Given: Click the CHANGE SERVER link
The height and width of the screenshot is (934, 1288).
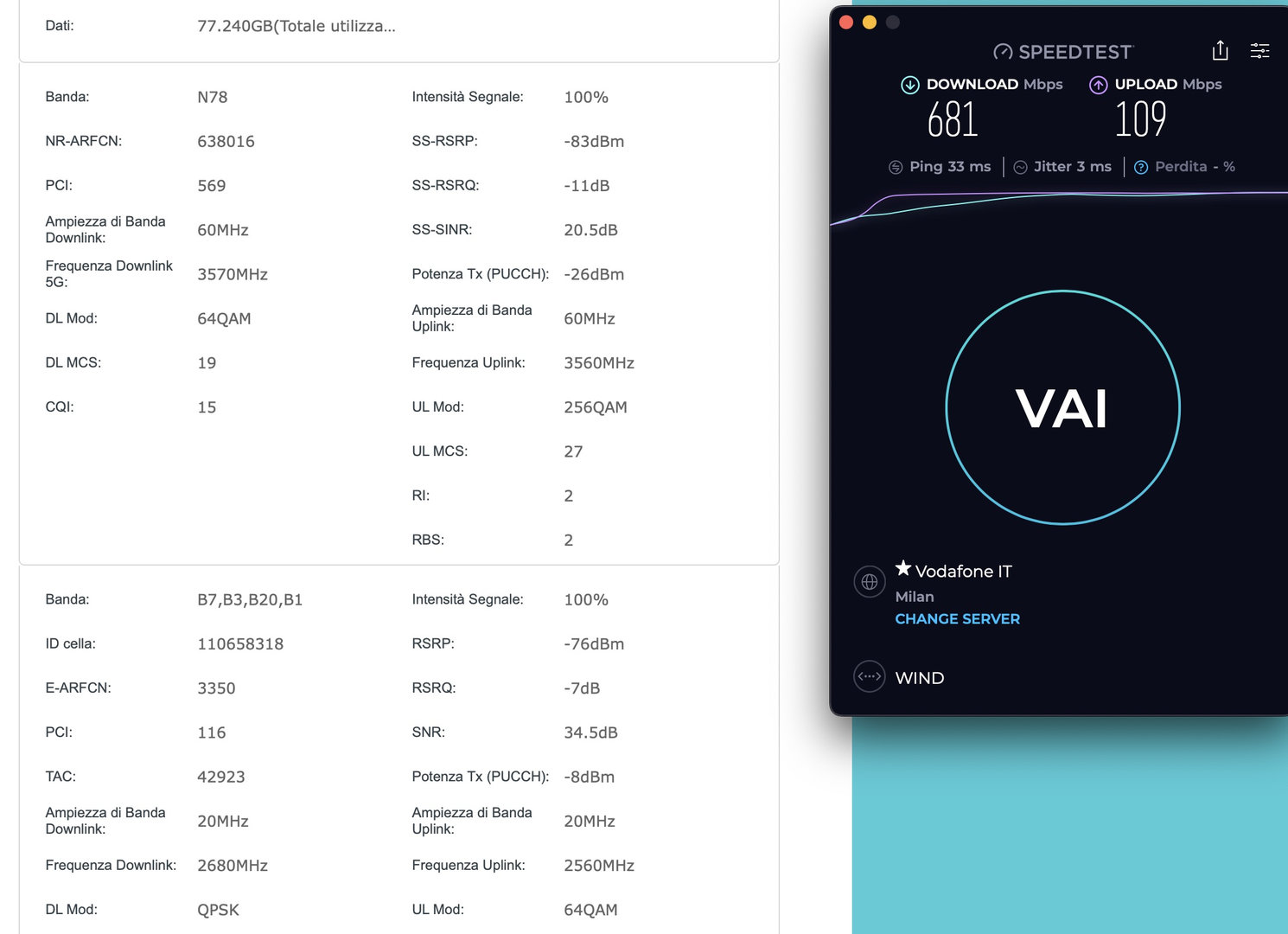Looking at the screenshot, I should tap(957, 619).
